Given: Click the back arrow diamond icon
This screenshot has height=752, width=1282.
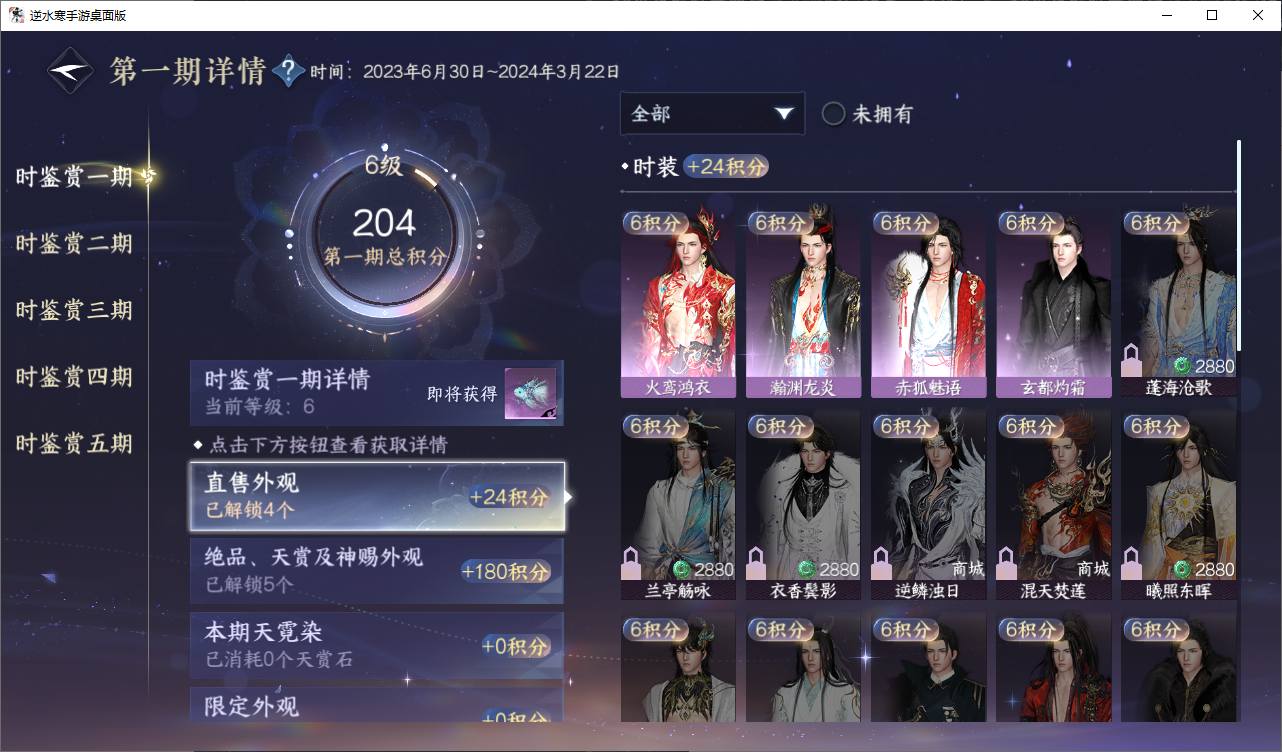Looking at the screenshot, I should click(70, 71).
